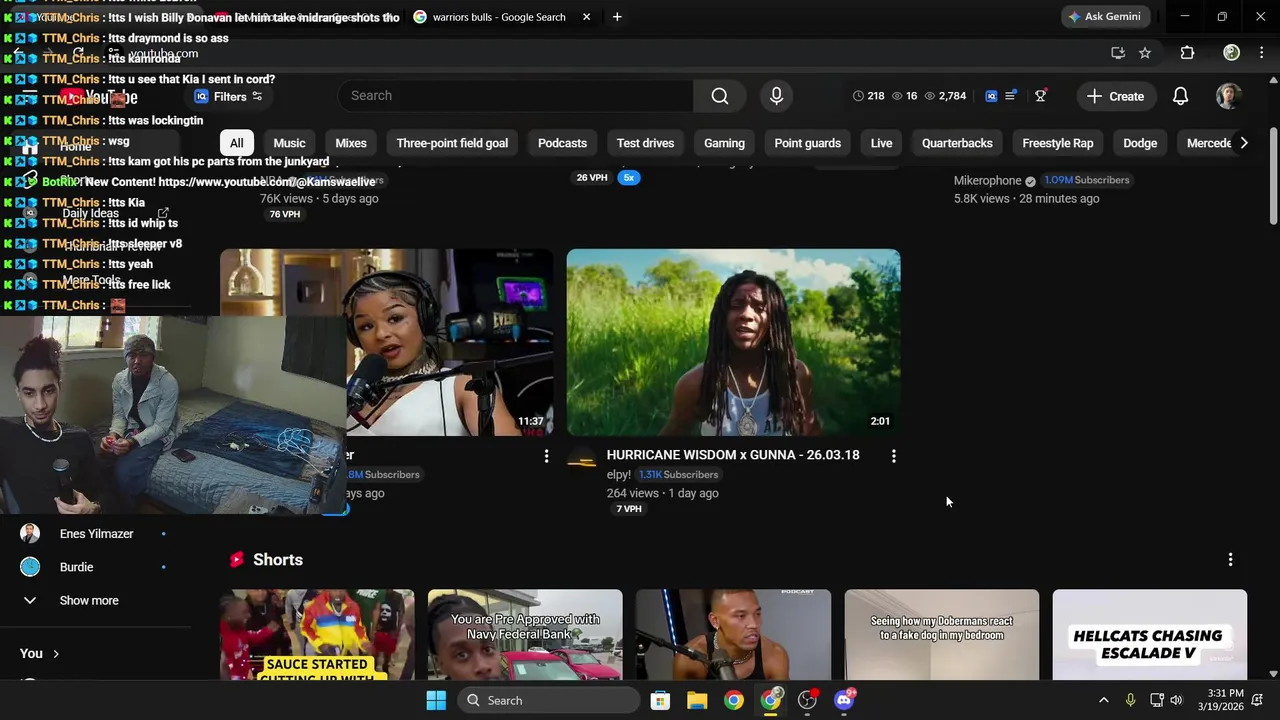Image resolution: width=1280 pixels, height=720 pixels.
Task: Play the HURRICANE WISDOM grassy field thumbnail
Action: pos(733,342)
